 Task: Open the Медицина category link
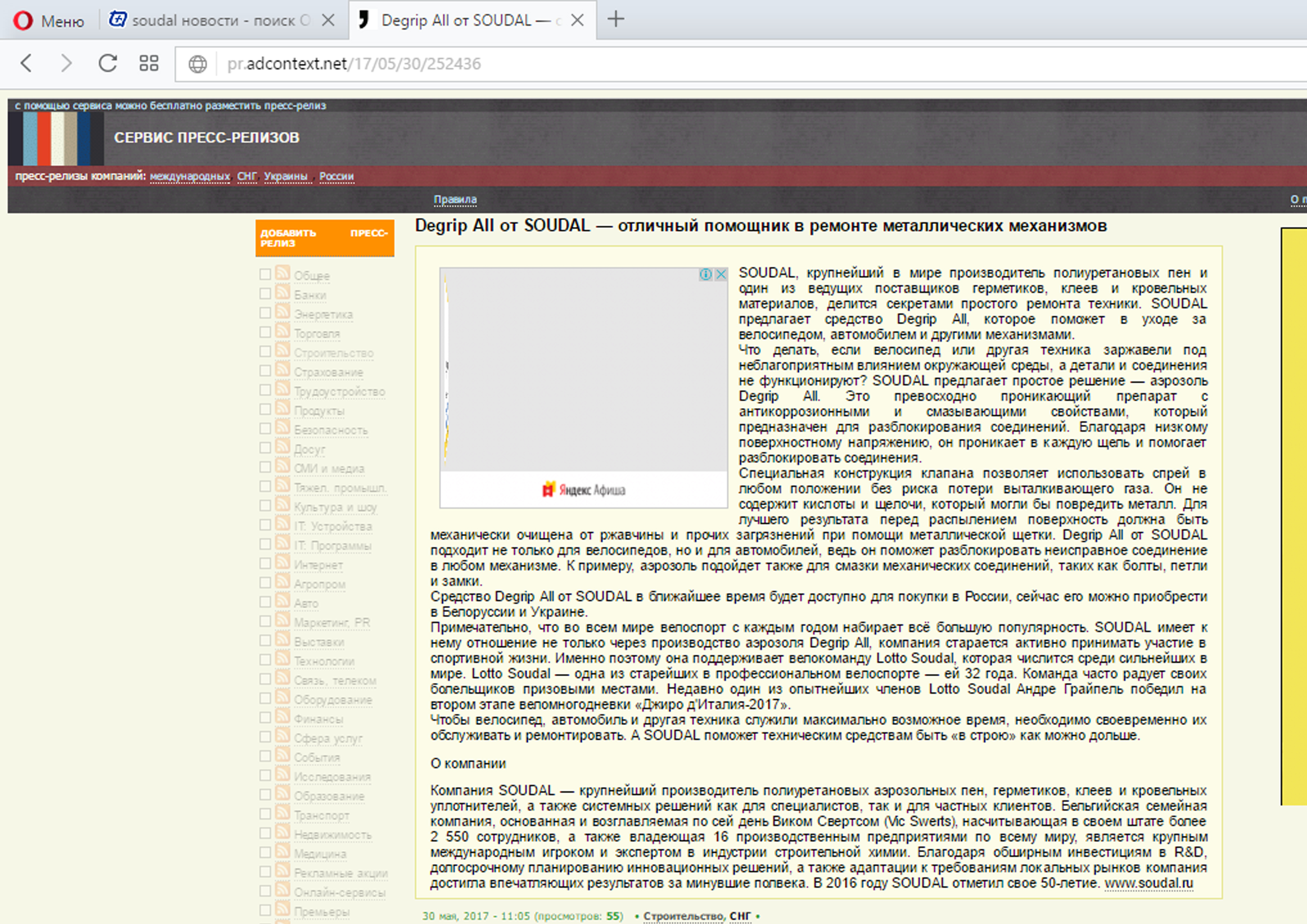[320, 855]
